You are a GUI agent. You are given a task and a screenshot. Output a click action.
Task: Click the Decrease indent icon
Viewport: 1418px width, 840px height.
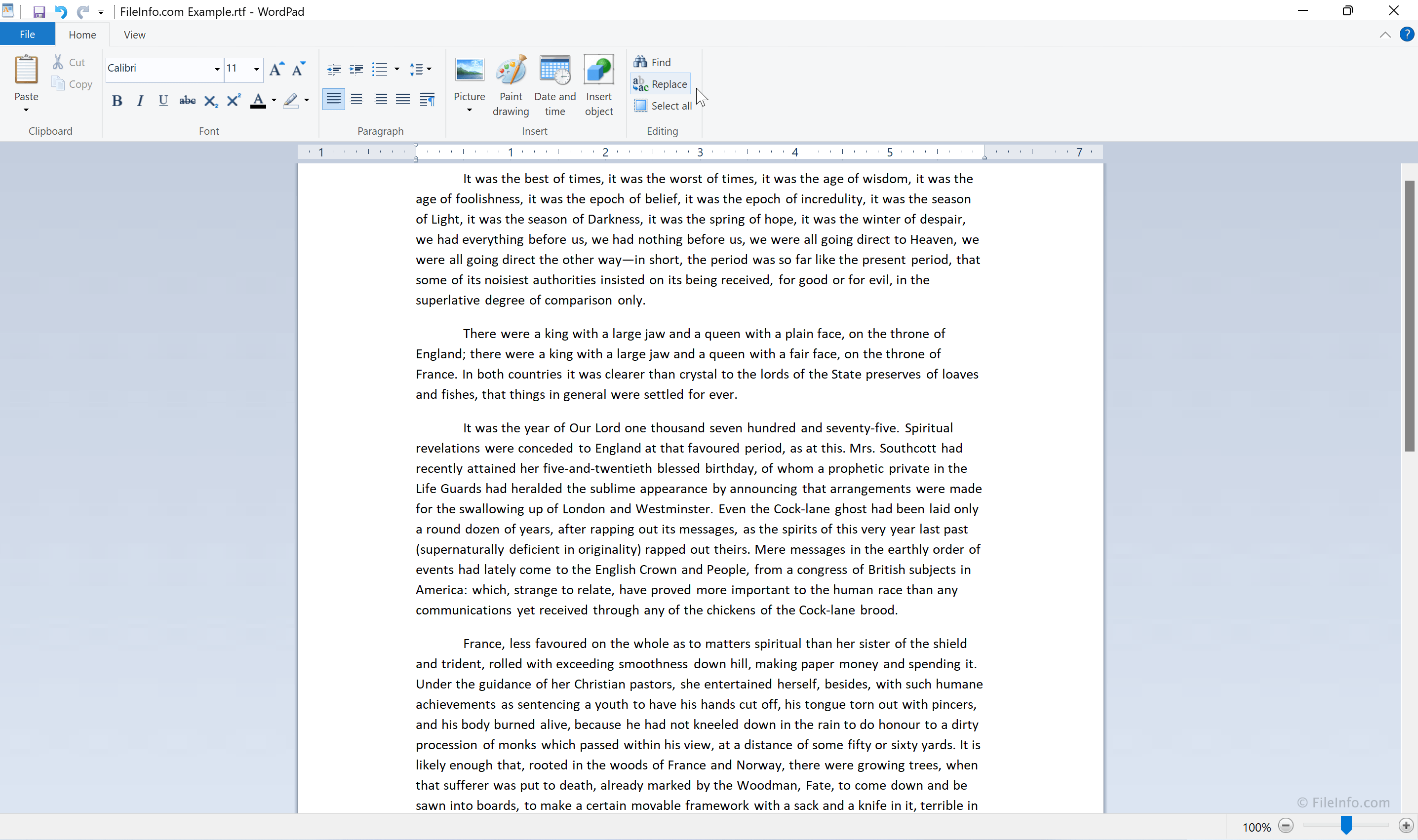click(334, 70)
